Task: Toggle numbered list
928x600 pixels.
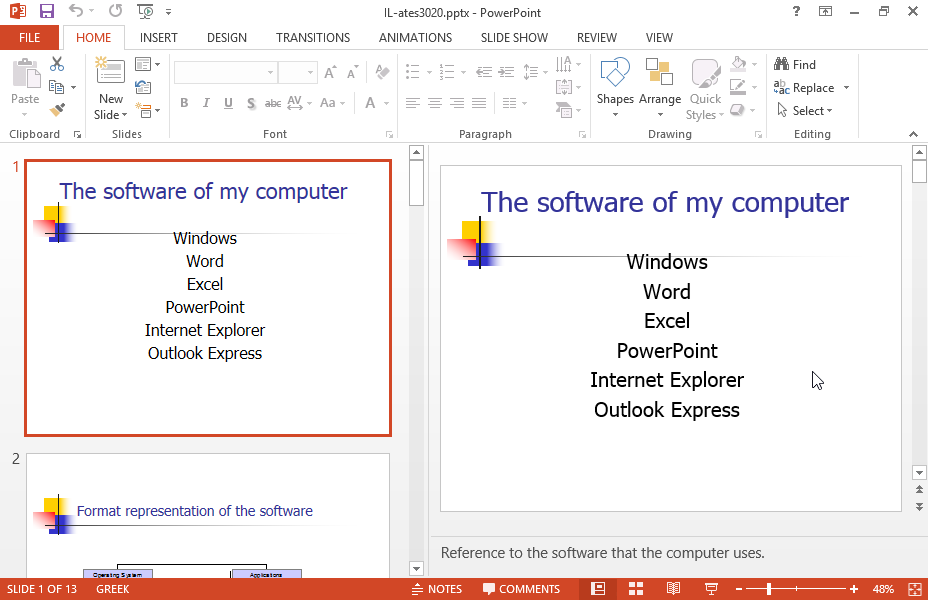Action: coord(447,72)
